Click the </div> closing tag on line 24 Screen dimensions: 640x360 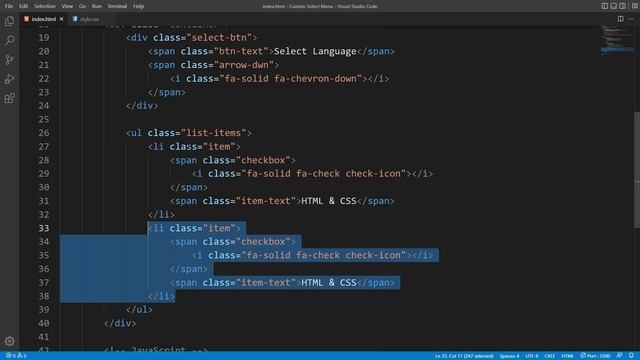click(x=142, y=105)
